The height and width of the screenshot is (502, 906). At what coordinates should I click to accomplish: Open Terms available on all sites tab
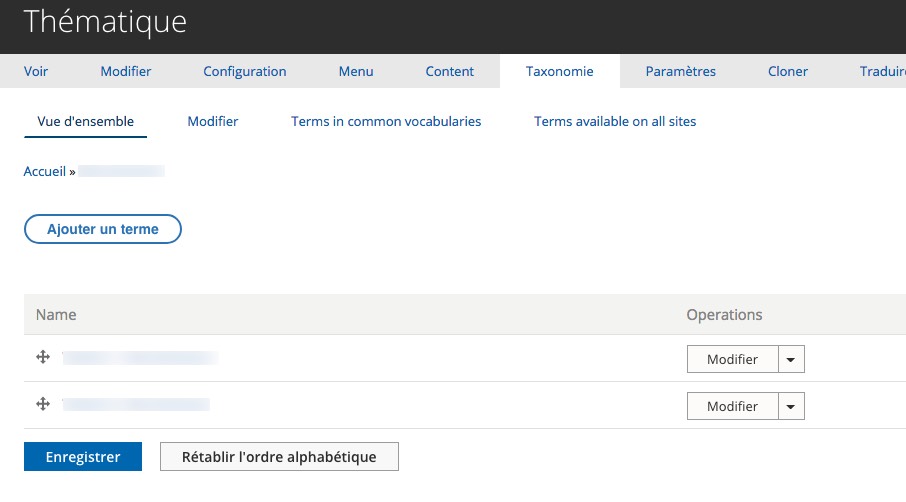pyautogui.click(x=615, y=121)
